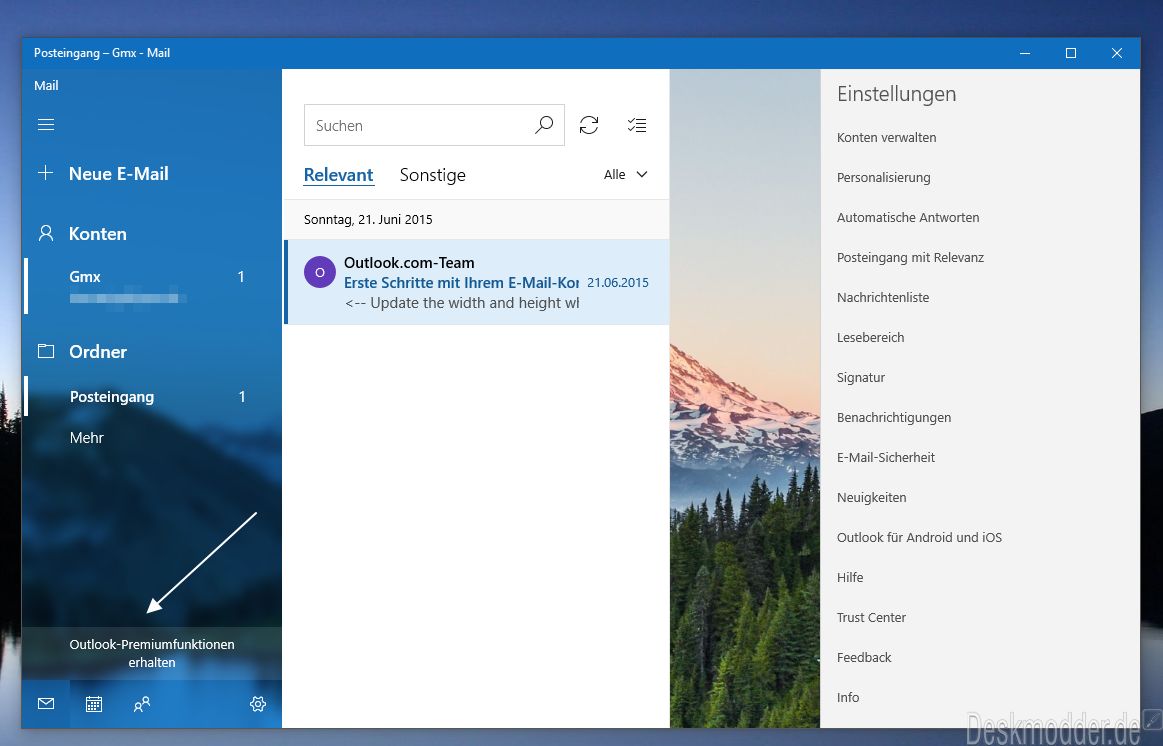Open Nachrichtenliste settings

pyautogui.click(x=883, y=297)
